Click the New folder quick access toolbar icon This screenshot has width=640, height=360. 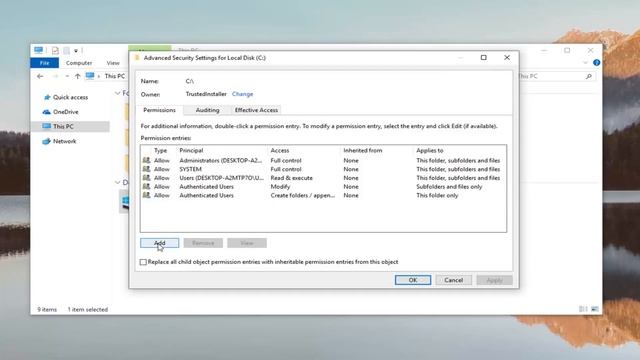coord(66,51)
